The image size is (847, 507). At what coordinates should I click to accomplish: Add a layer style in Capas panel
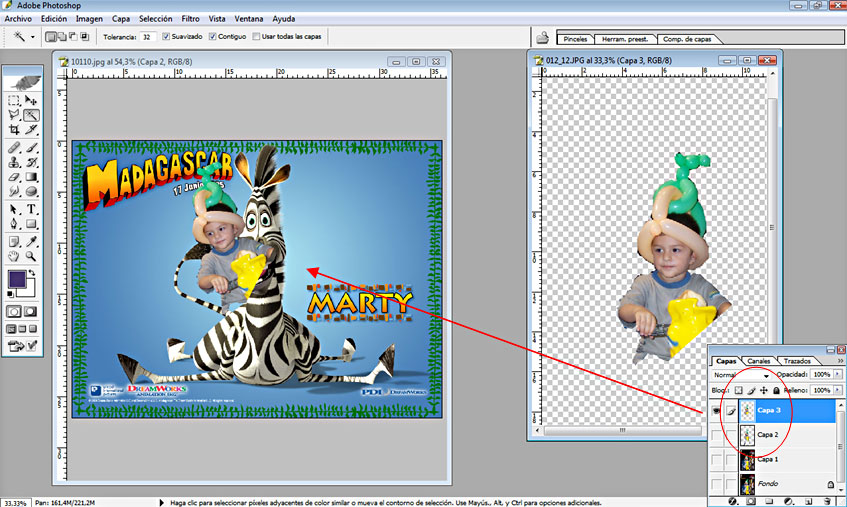732,502
